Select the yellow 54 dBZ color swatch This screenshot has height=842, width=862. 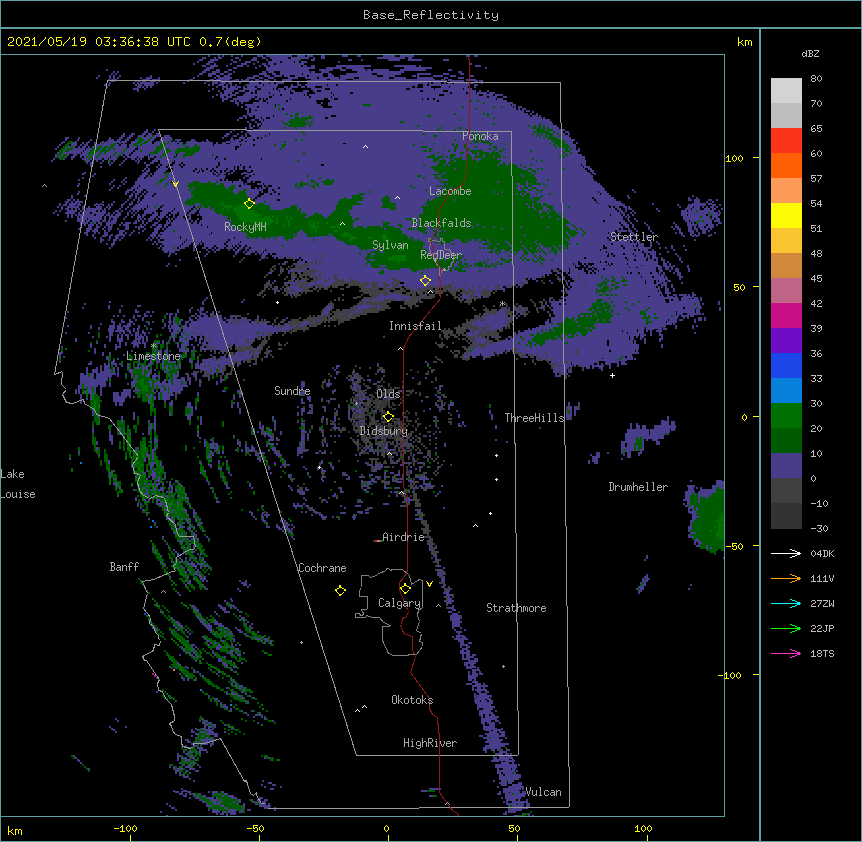[x=786, y=215]
